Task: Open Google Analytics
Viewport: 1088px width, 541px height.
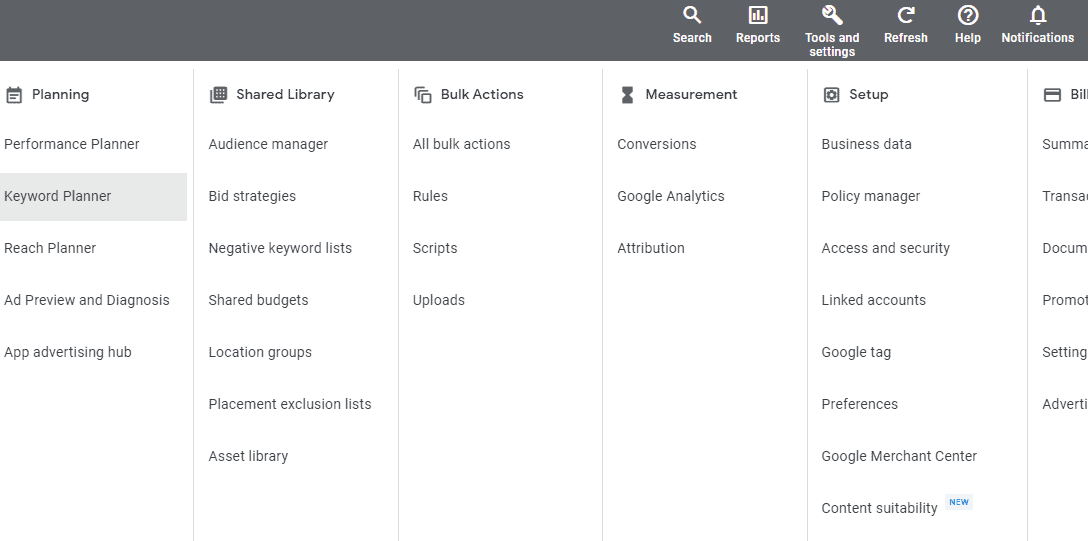Action: (670, 196)
